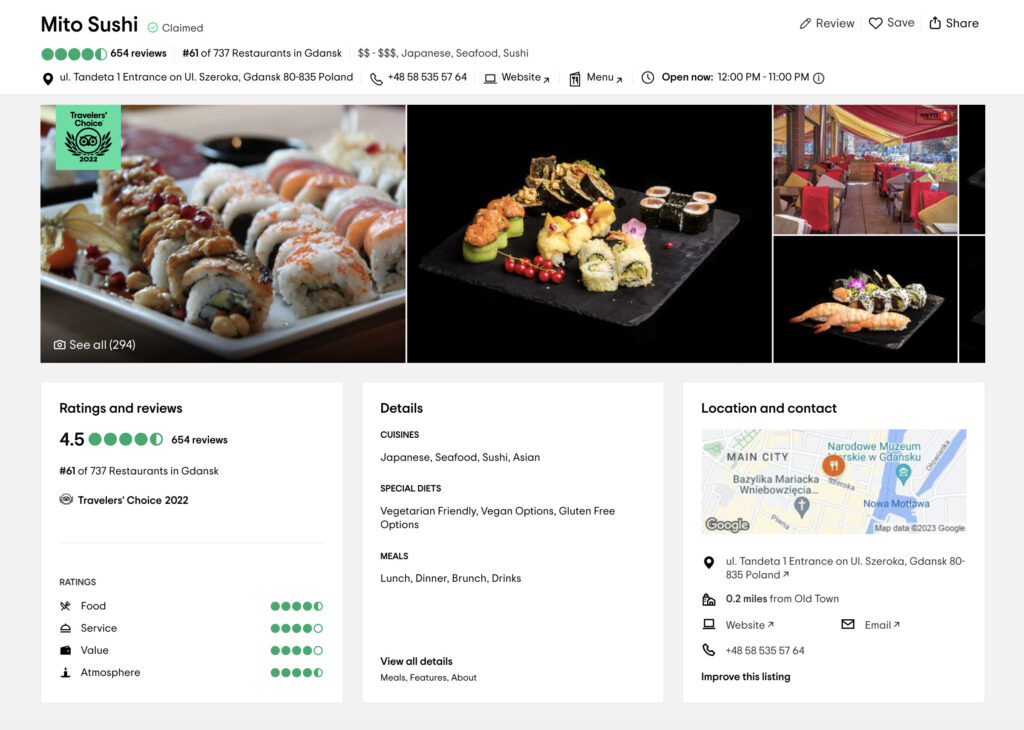Click #61 of 737 in Ratings card
This screenshot has height=730, width=1024.
point(138,471)
